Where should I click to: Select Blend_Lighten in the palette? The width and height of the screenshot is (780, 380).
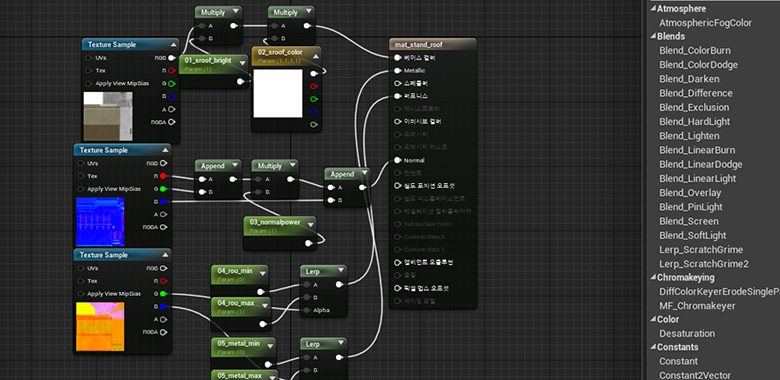click(x=690, y=136)
